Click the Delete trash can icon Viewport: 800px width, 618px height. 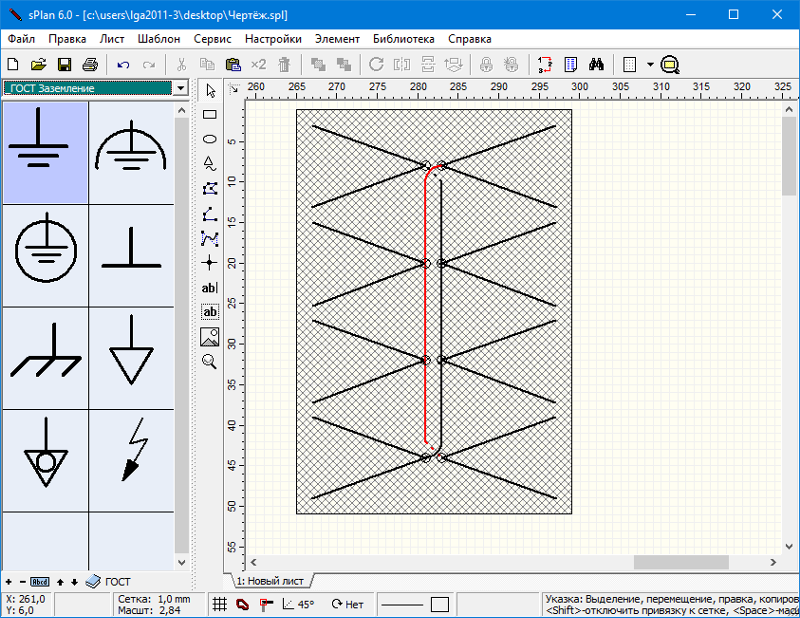[284, 65]
